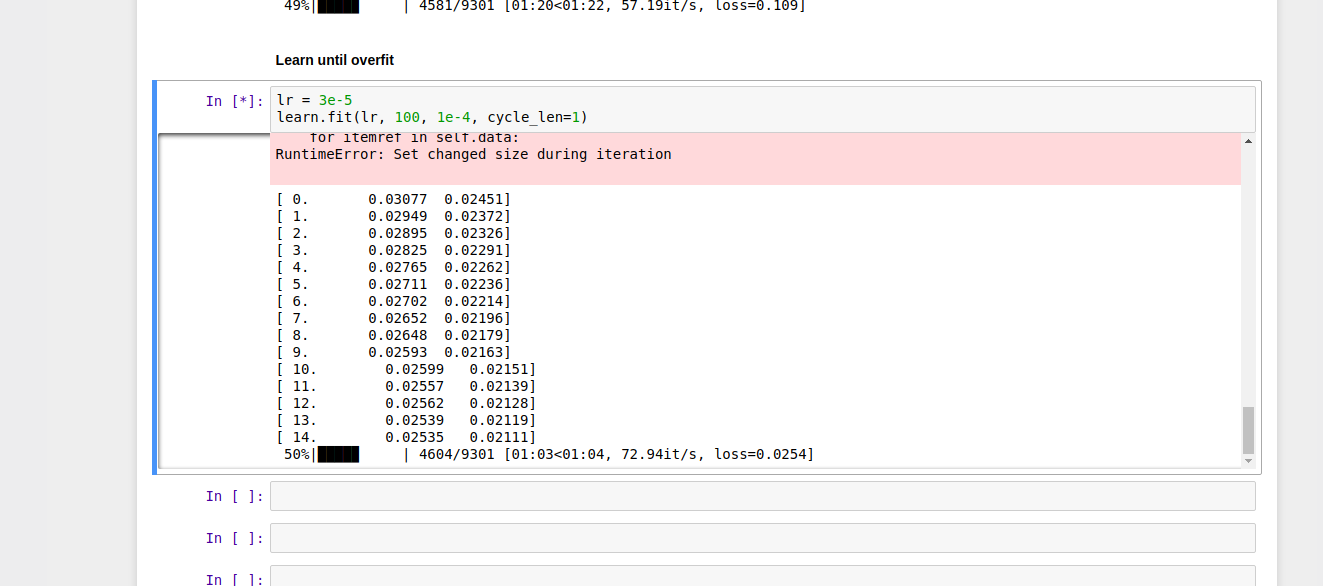The image size is (1323, 586).
Task: Click the epoch 0 output row
Action: [393, 199]
